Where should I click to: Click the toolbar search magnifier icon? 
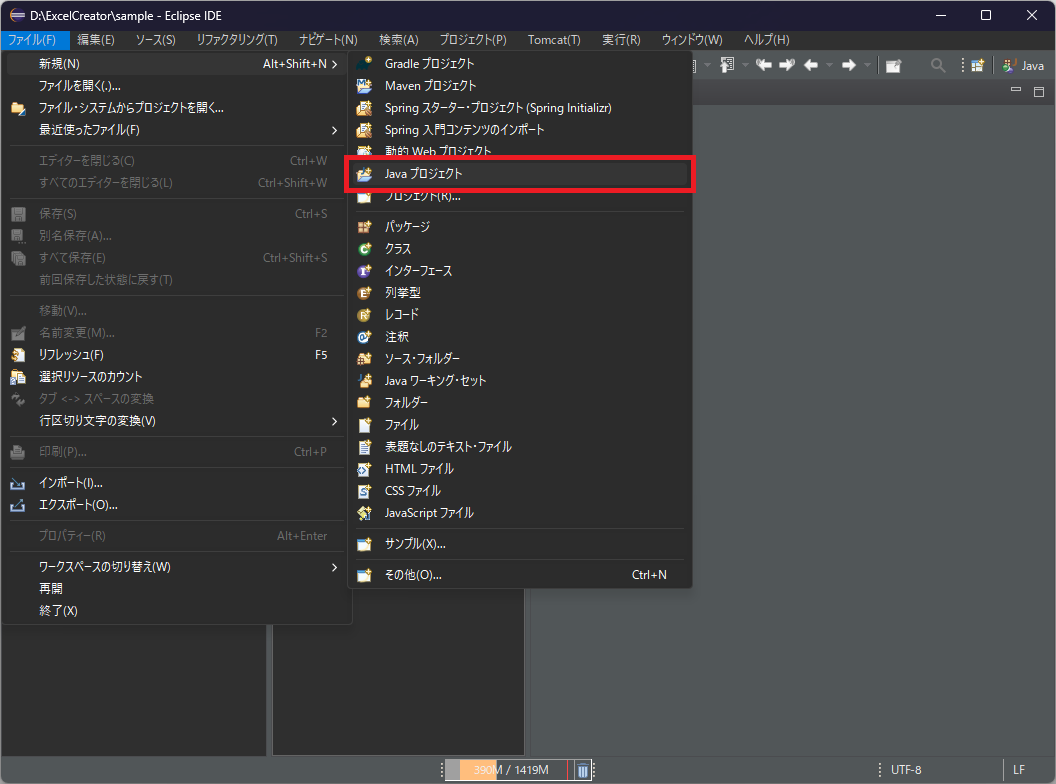point(937,65)
